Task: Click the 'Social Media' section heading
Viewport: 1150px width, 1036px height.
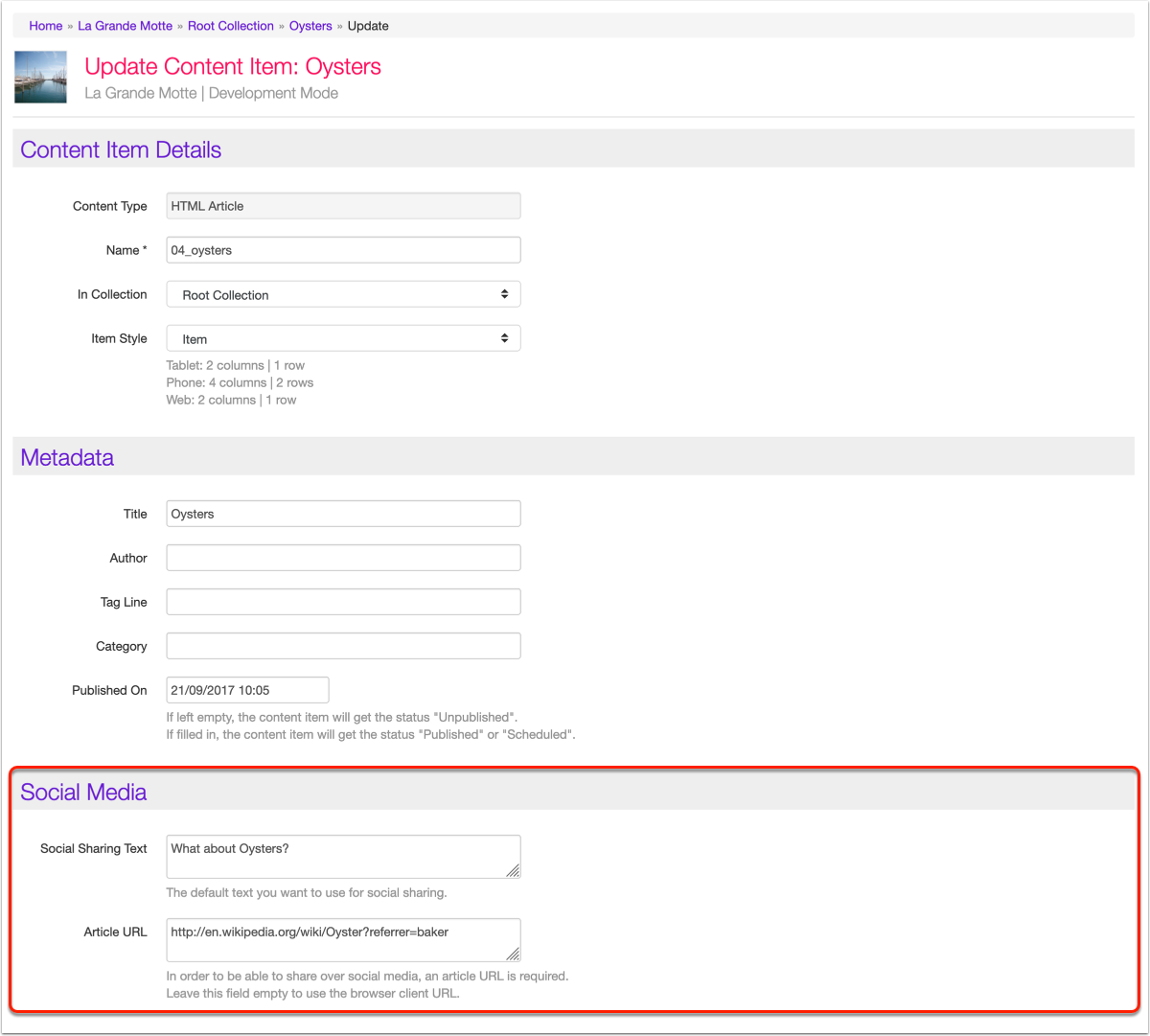Action: point(83,793)
